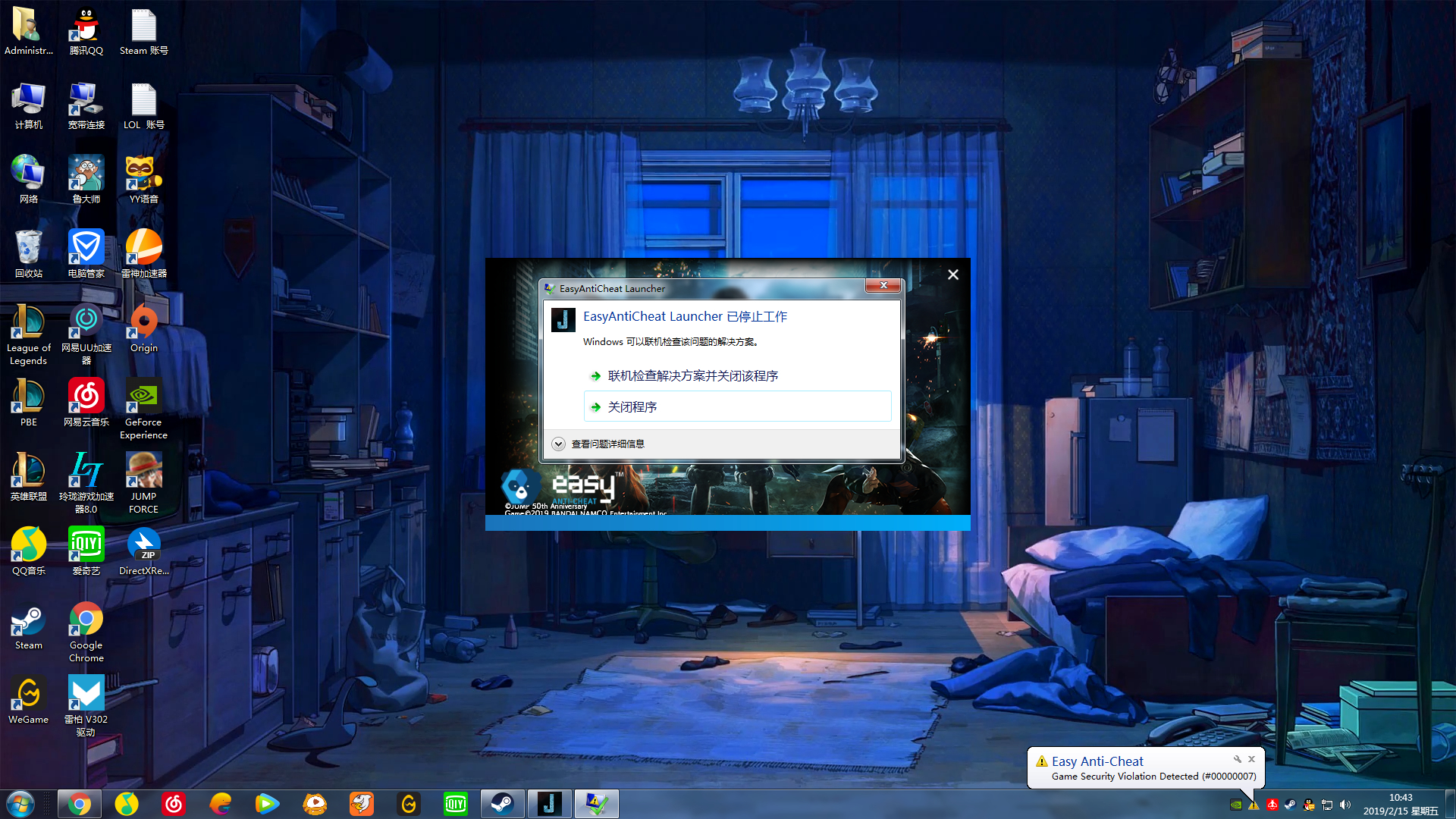This screenshot has height=819, width=1456.
Task: Click 关闭程序 to close the program
Action: pos(632,407)
